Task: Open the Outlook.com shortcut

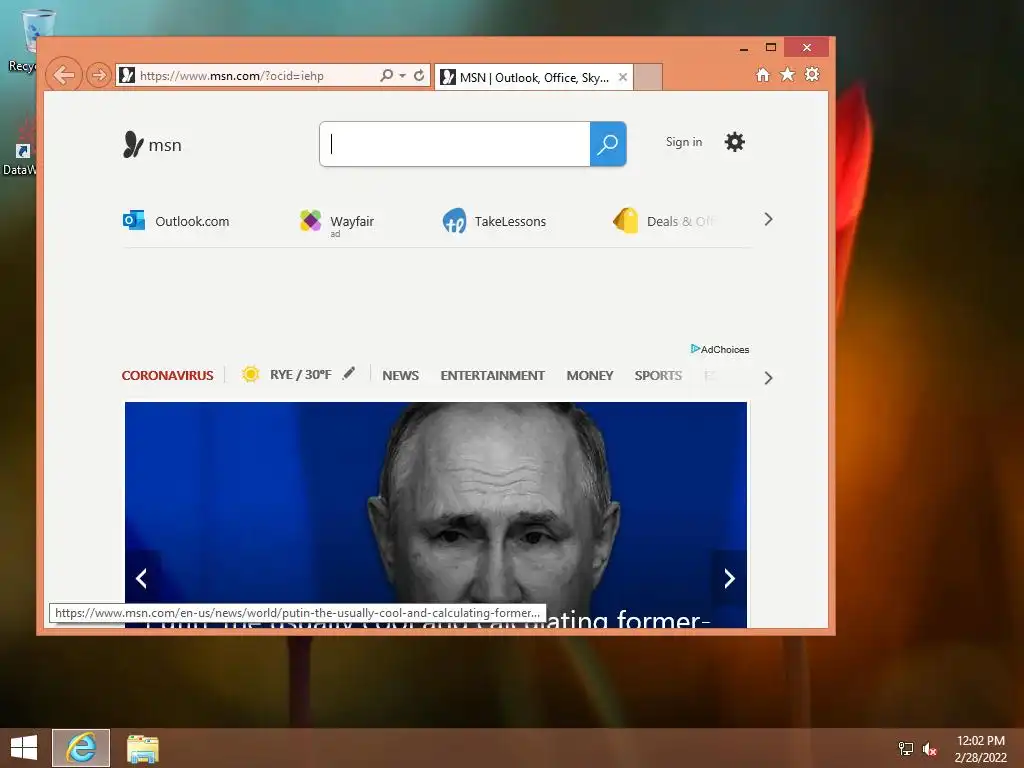Action: click(192, 221)
